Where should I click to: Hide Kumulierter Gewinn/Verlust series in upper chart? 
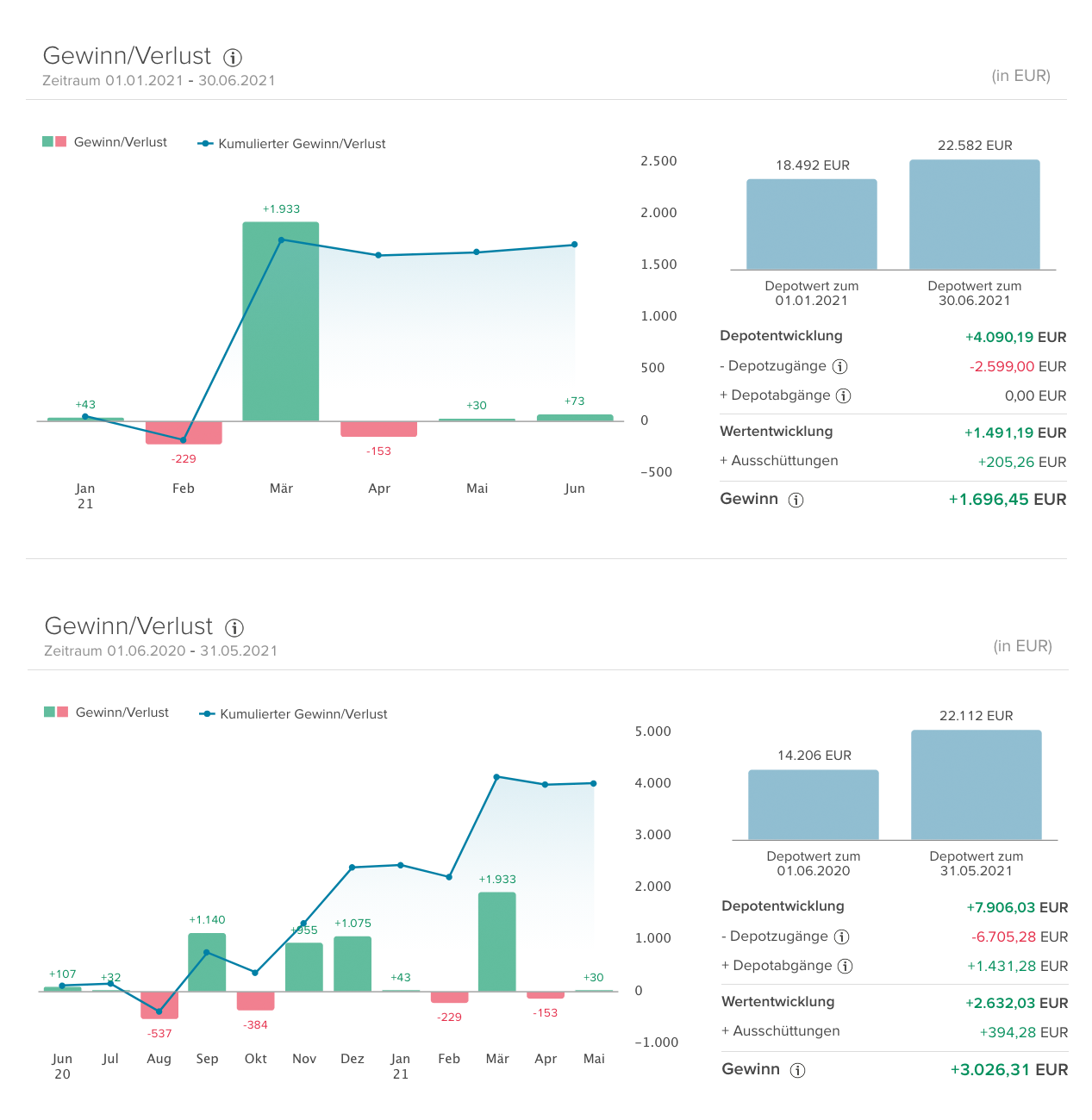(x=292, y=144)
